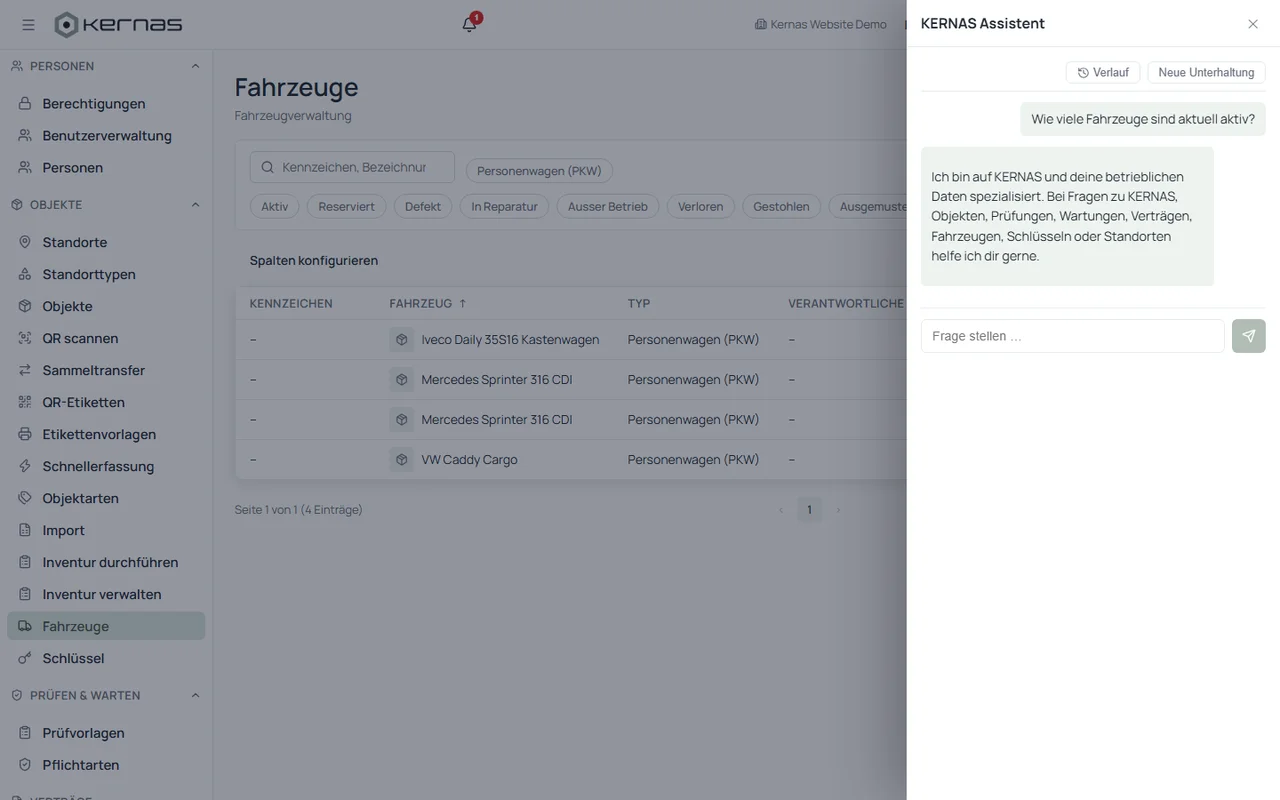Sort by the KENNZEICHEN column header
Screen dimensions: 1280x800
tap(291, 303)
